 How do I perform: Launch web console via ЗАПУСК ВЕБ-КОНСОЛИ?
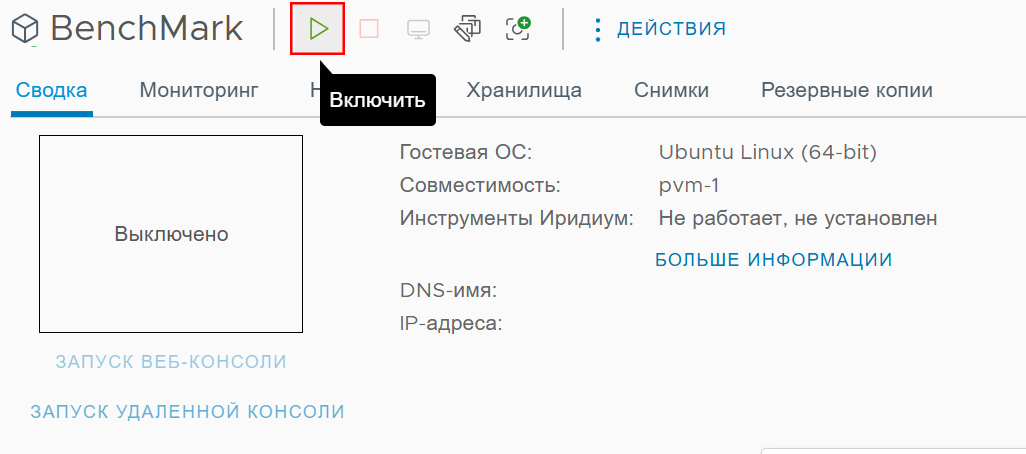pos(171,362)
